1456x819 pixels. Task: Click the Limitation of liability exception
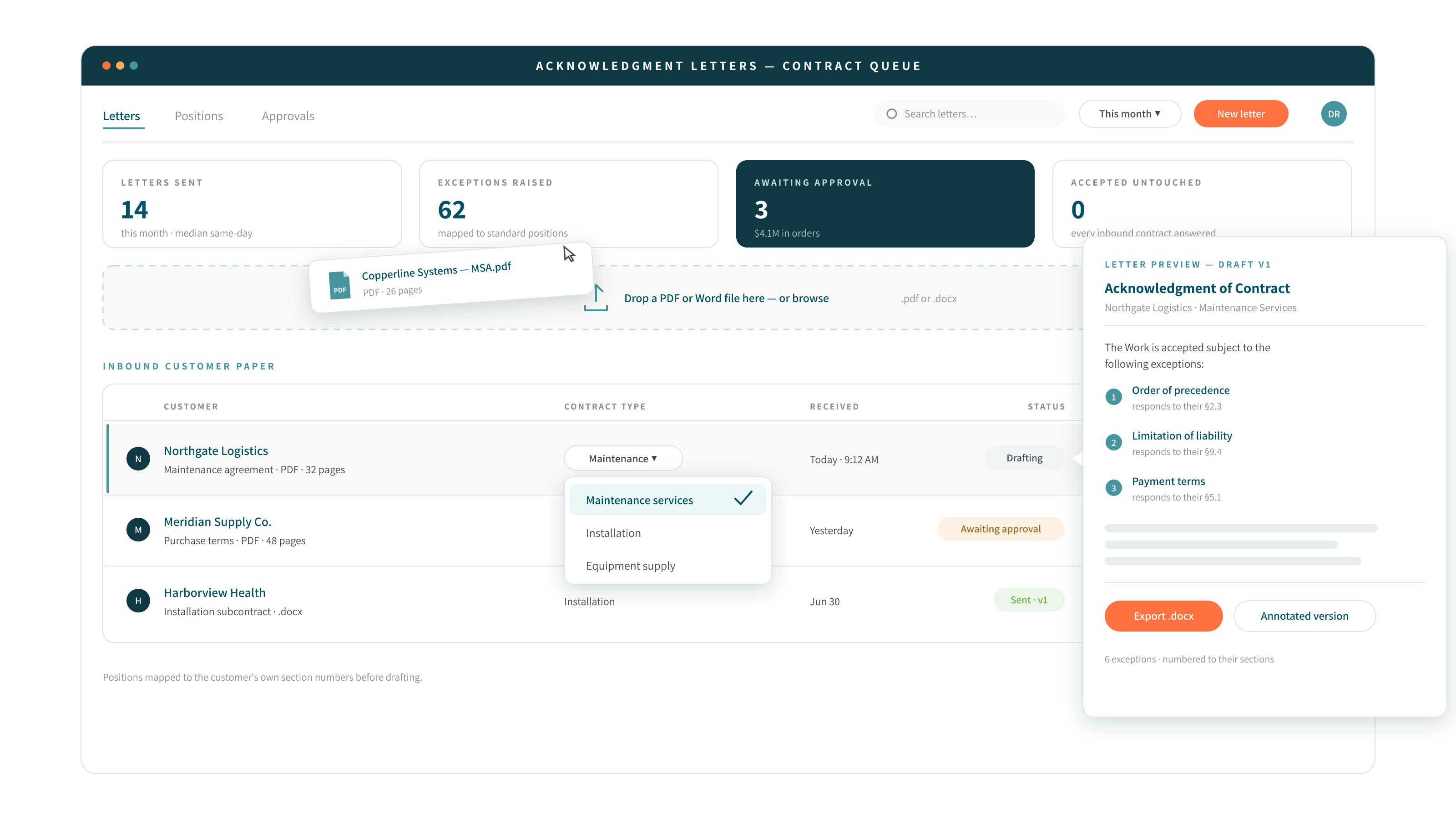tap(1182, 436)
